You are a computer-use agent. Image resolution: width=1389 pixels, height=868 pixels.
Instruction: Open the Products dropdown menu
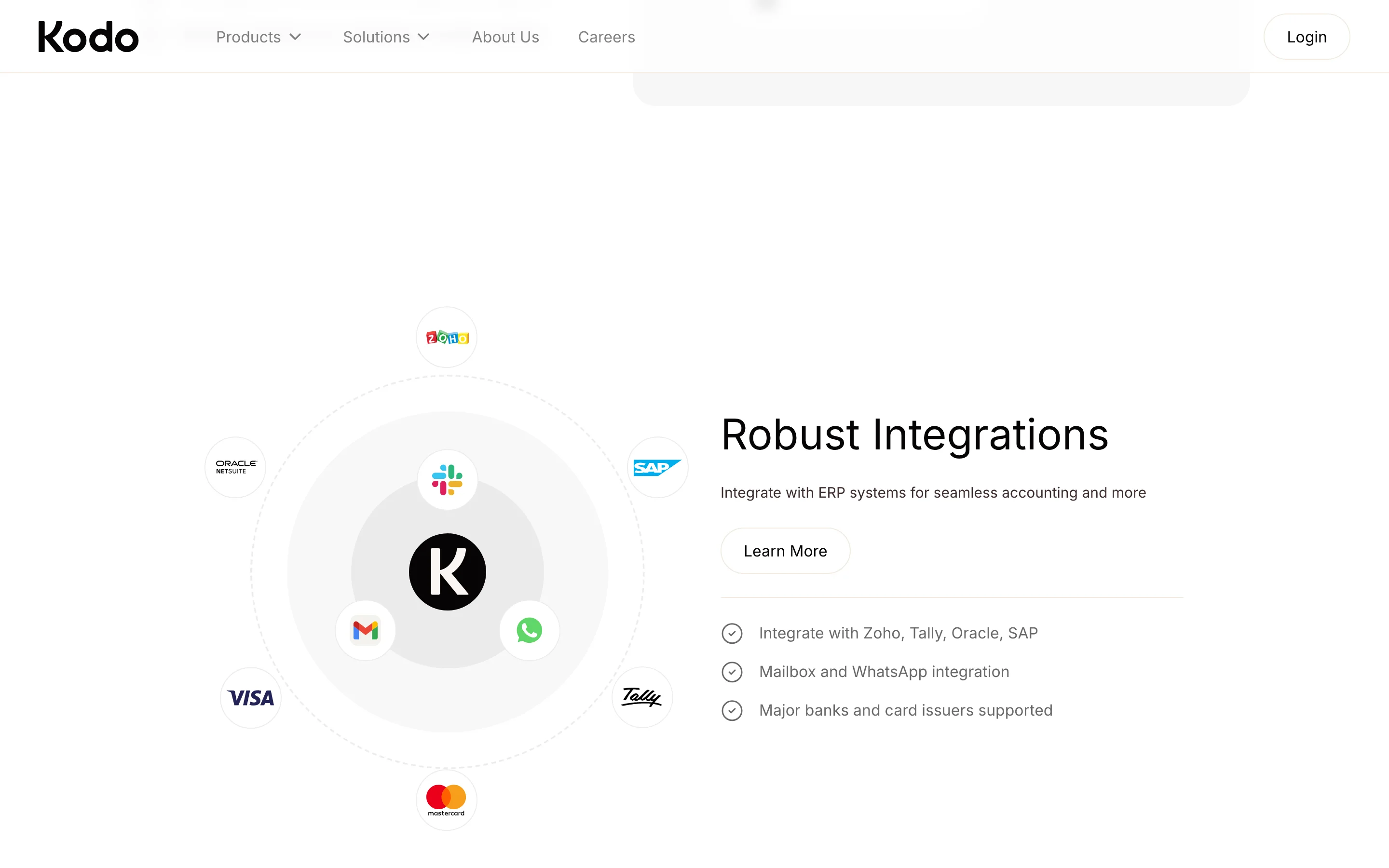click(259, 37)
